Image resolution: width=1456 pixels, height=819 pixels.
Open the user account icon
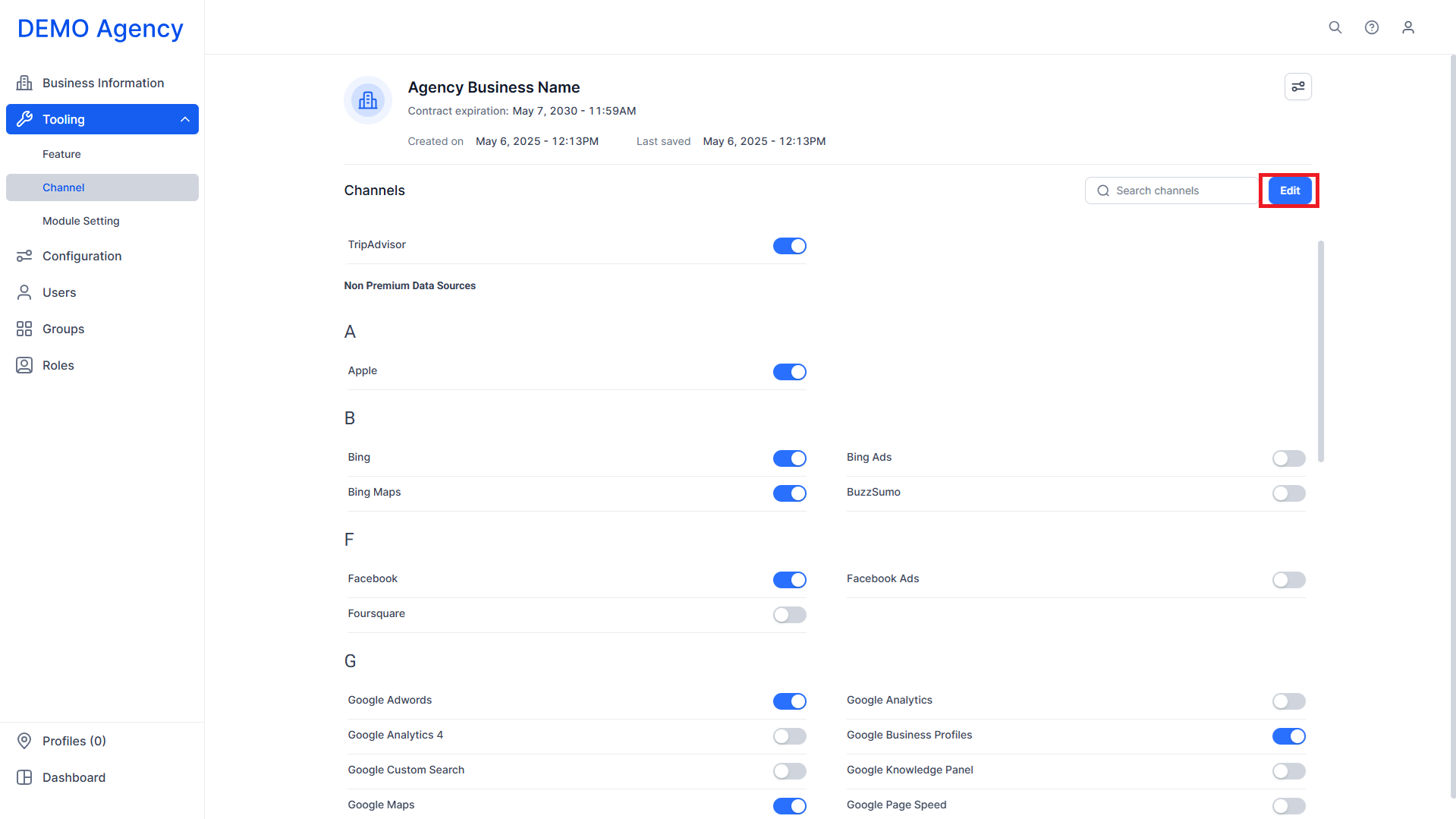pos(1408,27)
